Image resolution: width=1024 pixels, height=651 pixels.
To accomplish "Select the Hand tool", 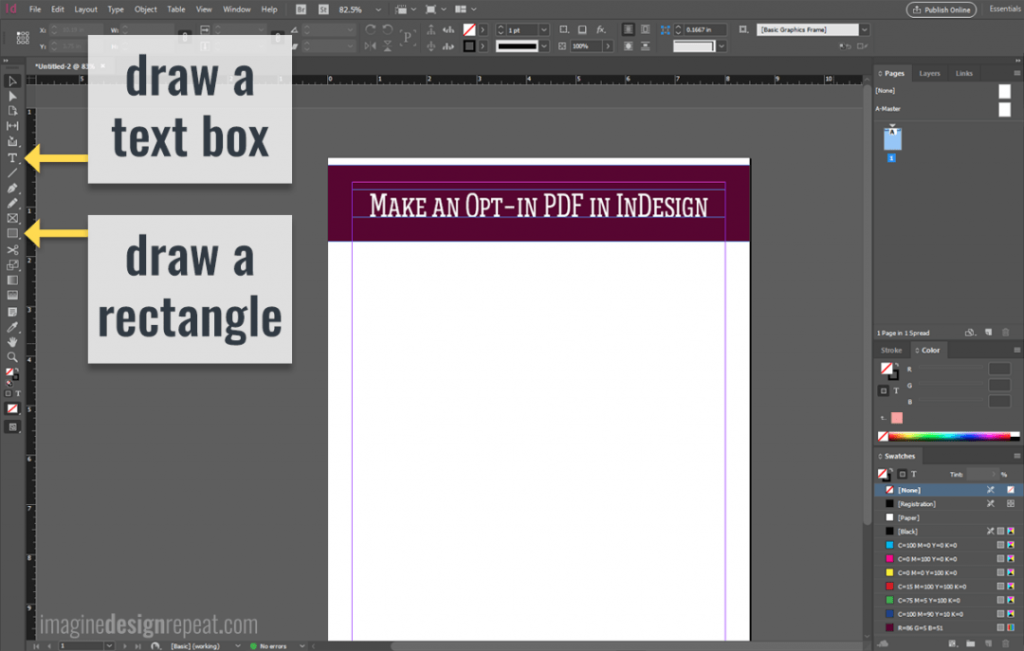I will (x=12, y=342).
